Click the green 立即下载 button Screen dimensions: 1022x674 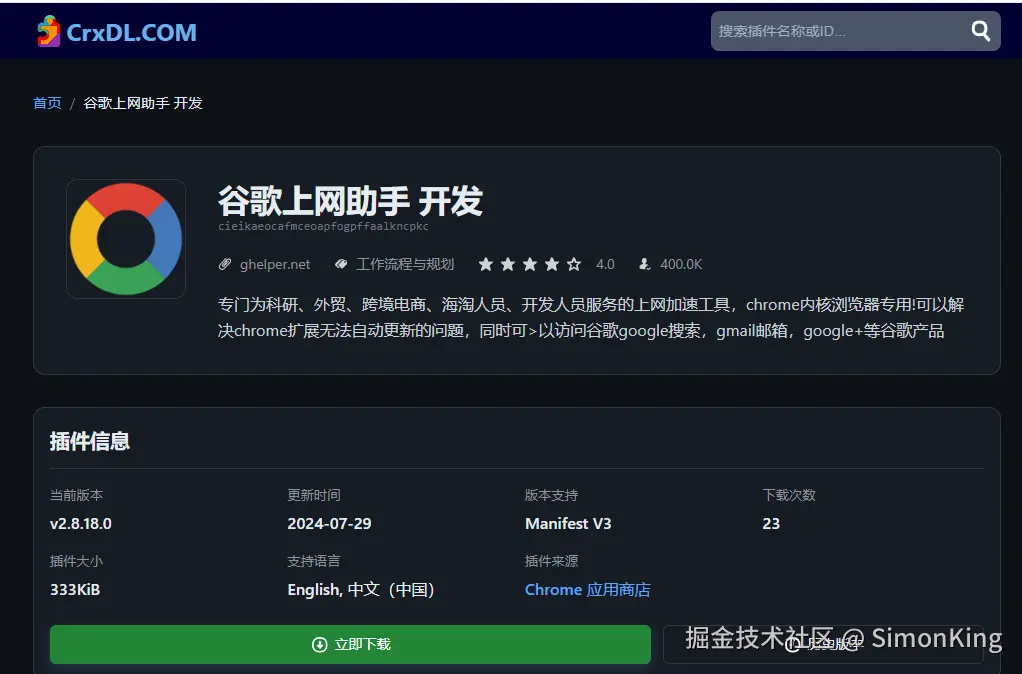coord(350,644)
